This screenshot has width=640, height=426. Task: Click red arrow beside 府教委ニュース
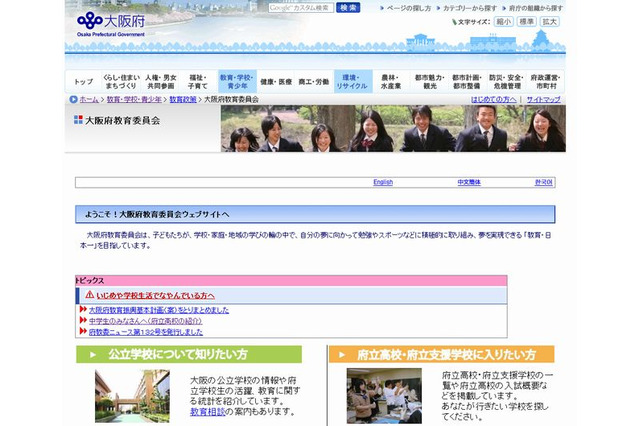(x=83, y=331)
